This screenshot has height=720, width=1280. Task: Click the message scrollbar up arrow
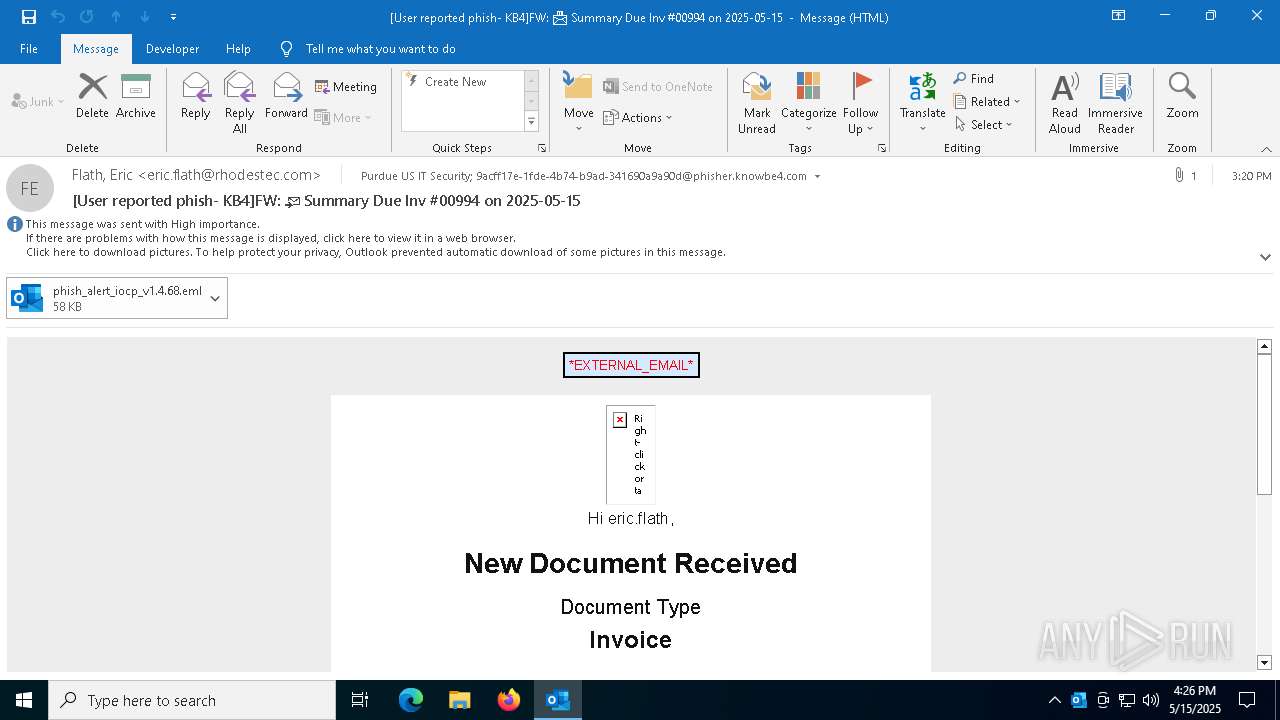pyautogui.click(x=1264, y=346)
